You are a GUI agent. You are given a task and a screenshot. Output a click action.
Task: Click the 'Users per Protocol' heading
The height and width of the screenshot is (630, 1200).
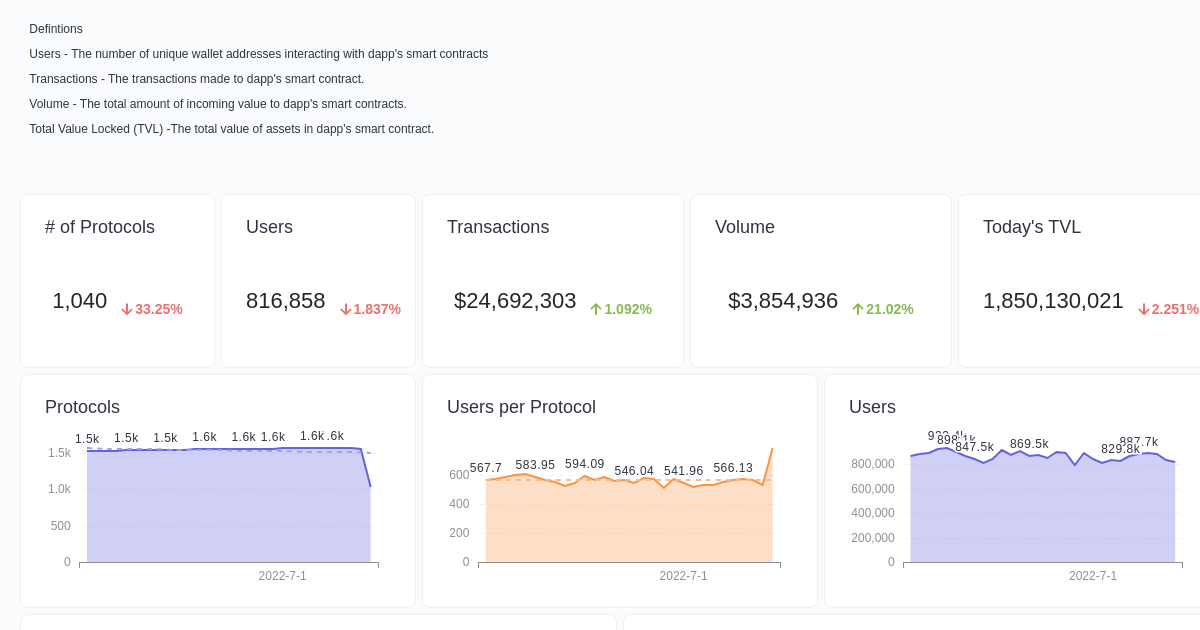pyautogui.click(x=520, y=407)
